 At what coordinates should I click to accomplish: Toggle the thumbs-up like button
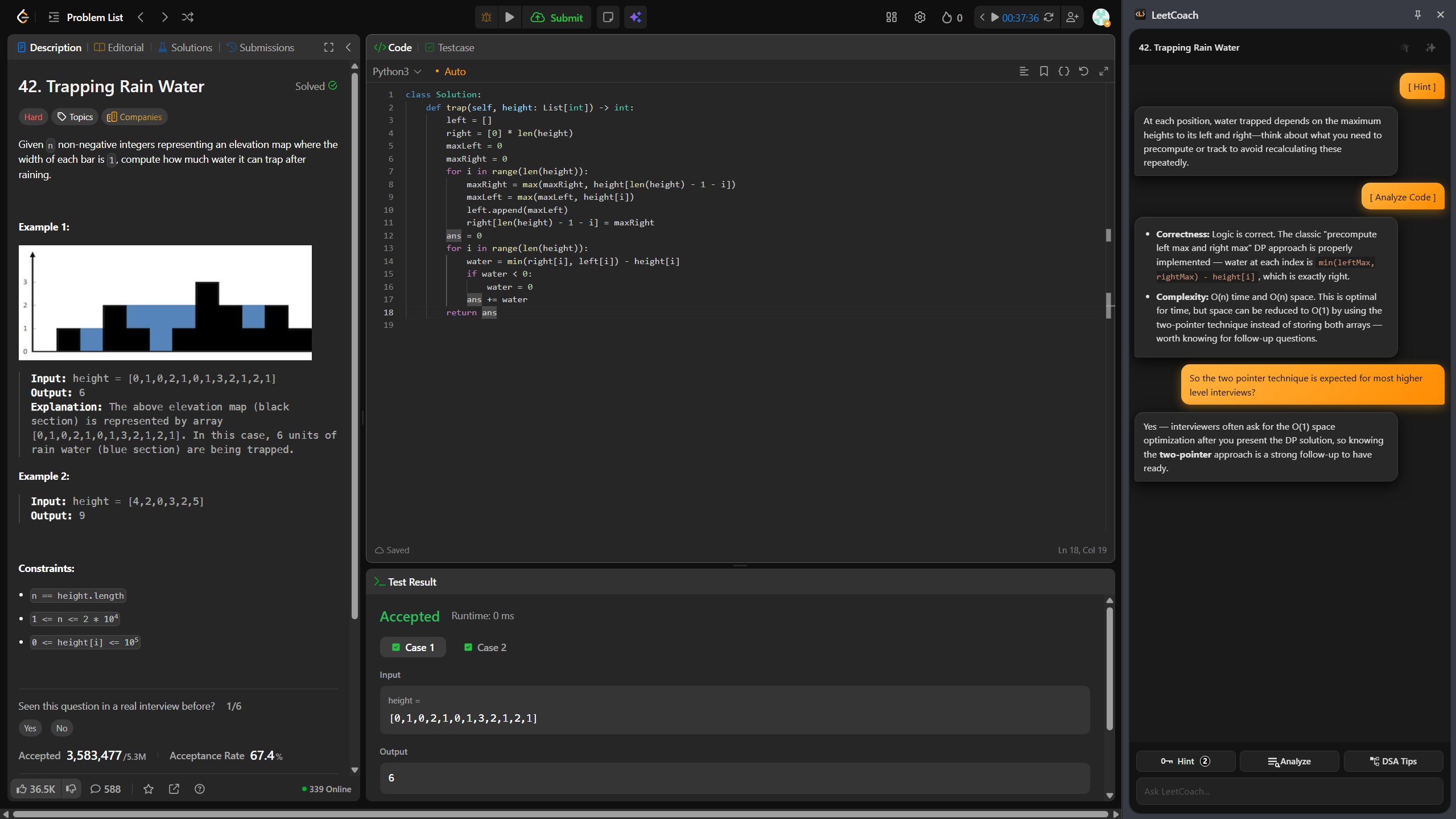click(x=35, y=789)
